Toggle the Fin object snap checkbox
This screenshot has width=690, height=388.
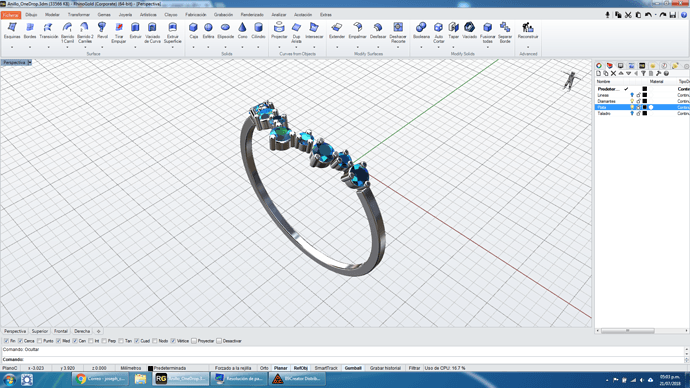6,341
